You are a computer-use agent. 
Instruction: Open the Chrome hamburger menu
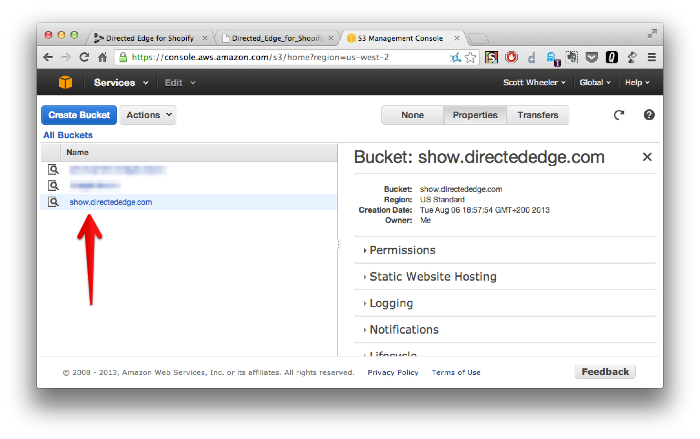point(652,57)
